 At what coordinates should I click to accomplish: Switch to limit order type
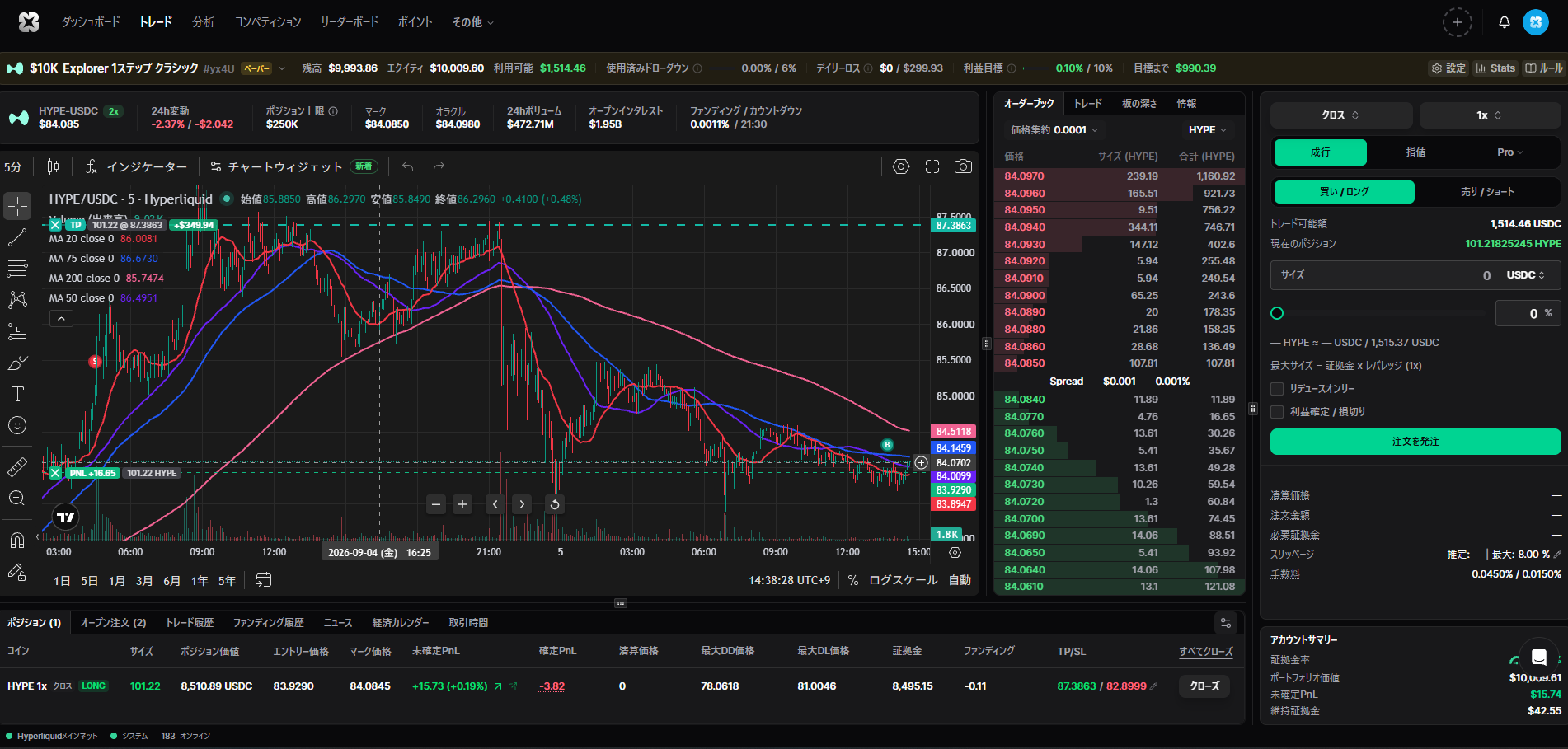[1415, 152]
